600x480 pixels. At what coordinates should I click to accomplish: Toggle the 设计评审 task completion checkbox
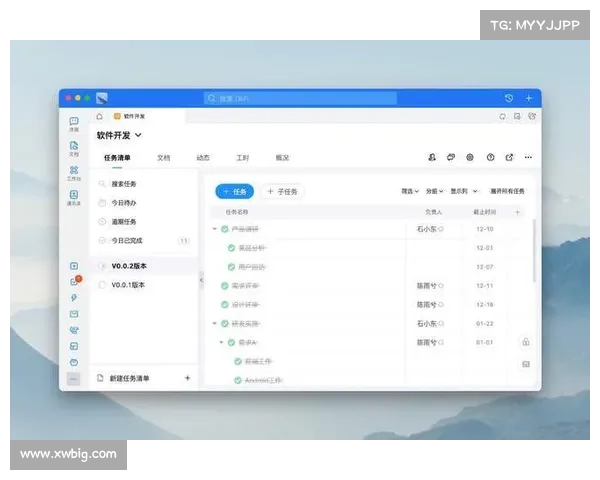pos(225,304)
